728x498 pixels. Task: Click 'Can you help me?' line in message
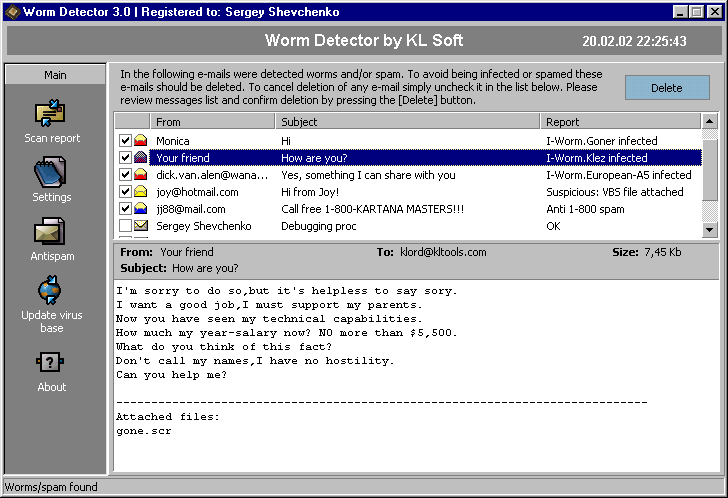pos(171,375)
